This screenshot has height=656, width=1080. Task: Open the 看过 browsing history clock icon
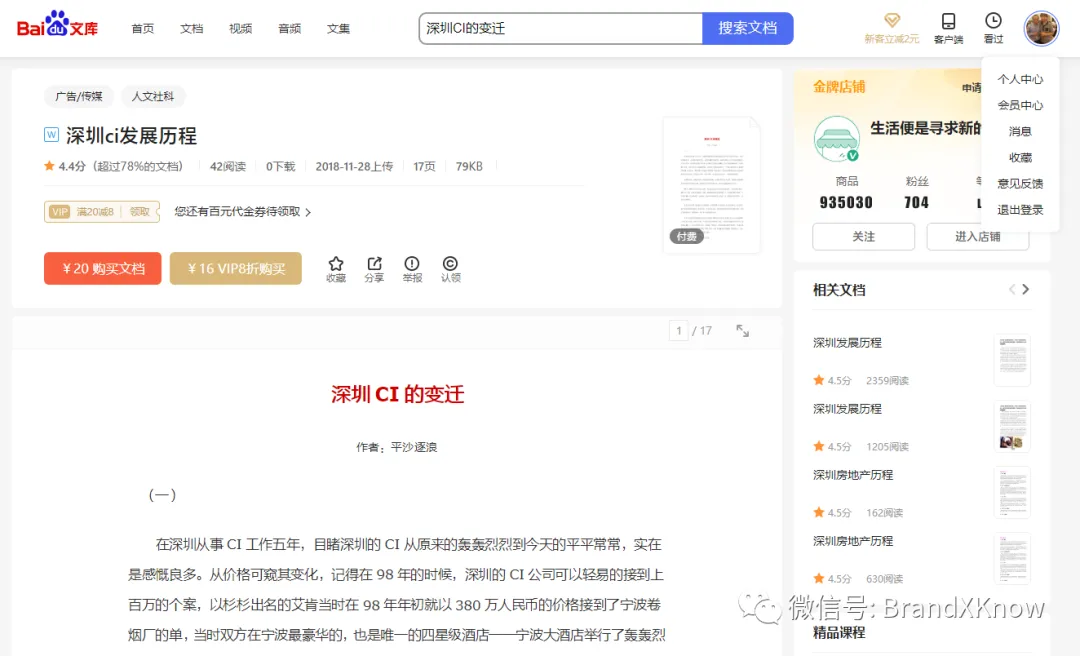pos(992,27)
